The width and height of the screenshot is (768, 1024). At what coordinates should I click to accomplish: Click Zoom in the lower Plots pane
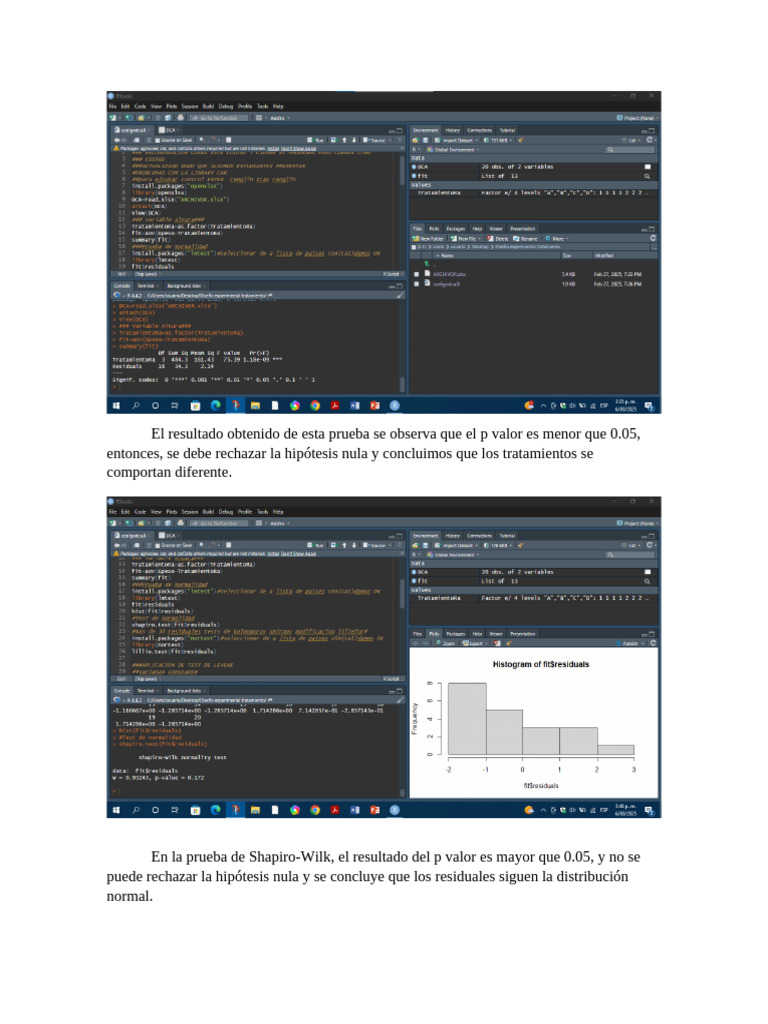click(x=445, y=643)
